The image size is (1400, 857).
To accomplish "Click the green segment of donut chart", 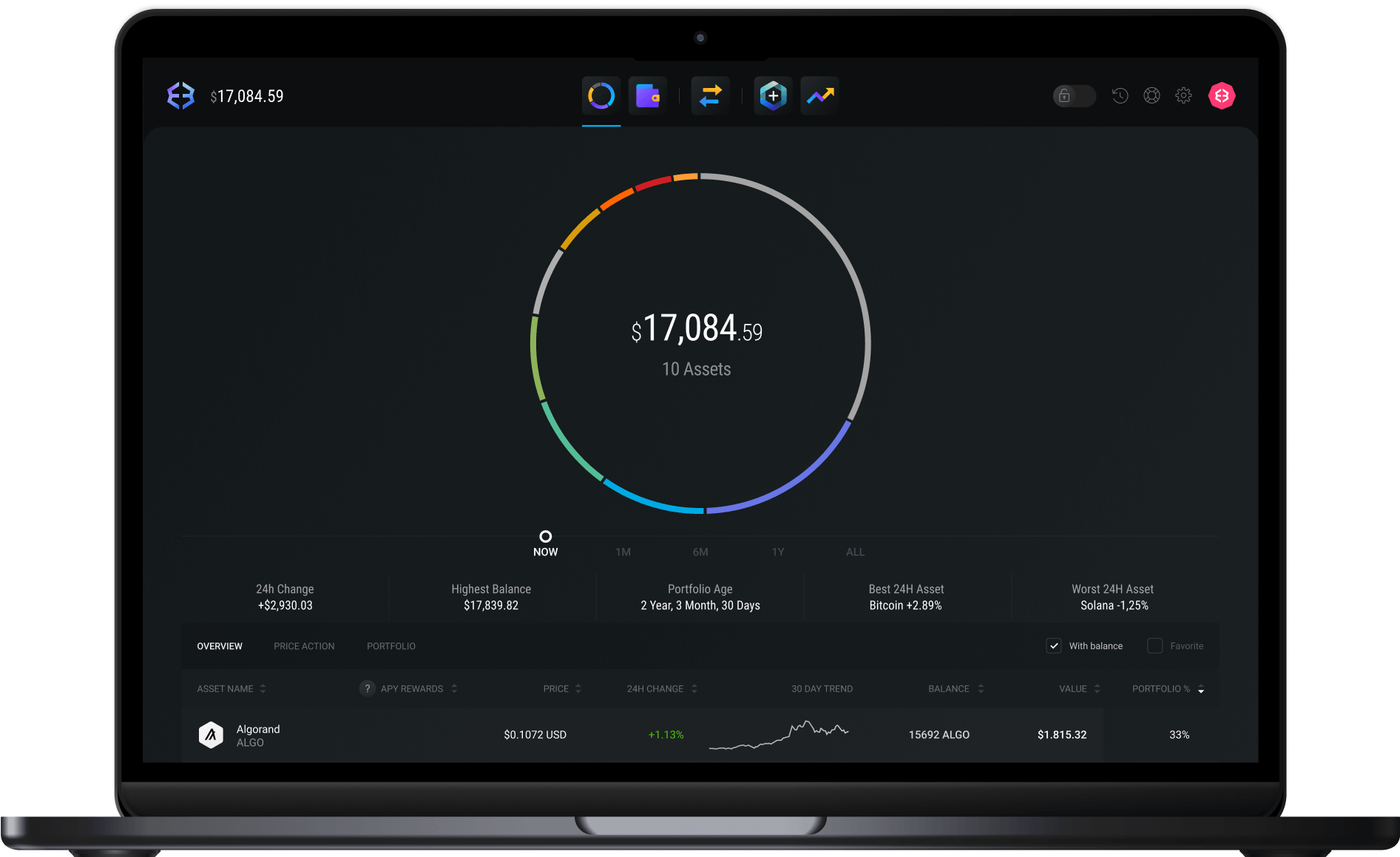I will tap(535, 359).
